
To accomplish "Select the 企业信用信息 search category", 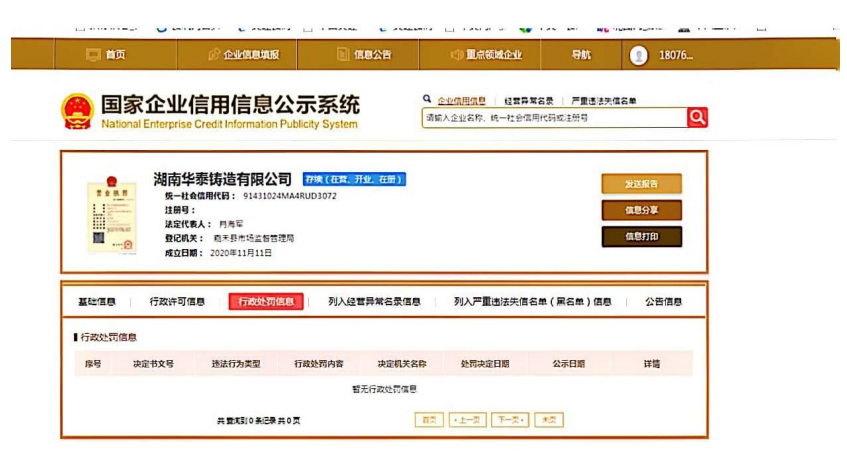I will [x=461, y=101].
